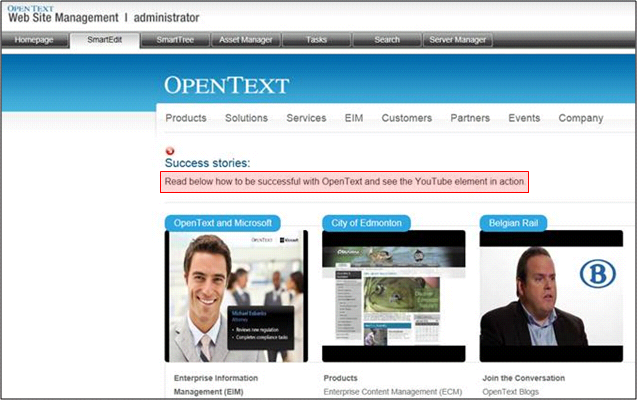Click the OpenText Web Site Management header logo
This screenshot has width=637, height=400.
tap(63, 15)
